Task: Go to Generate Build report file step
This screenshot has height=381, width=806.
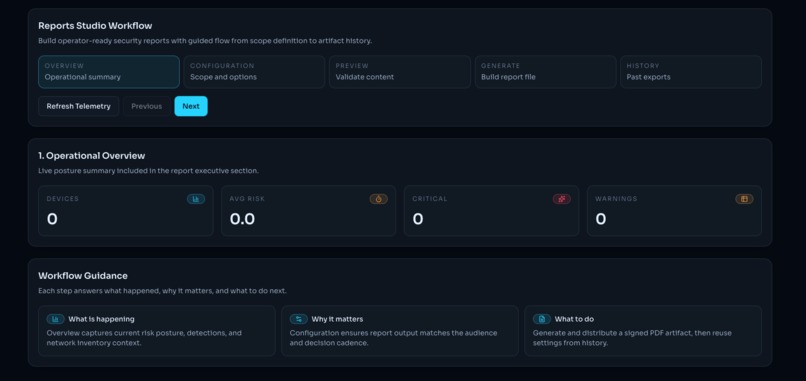Action: point(545,72)
